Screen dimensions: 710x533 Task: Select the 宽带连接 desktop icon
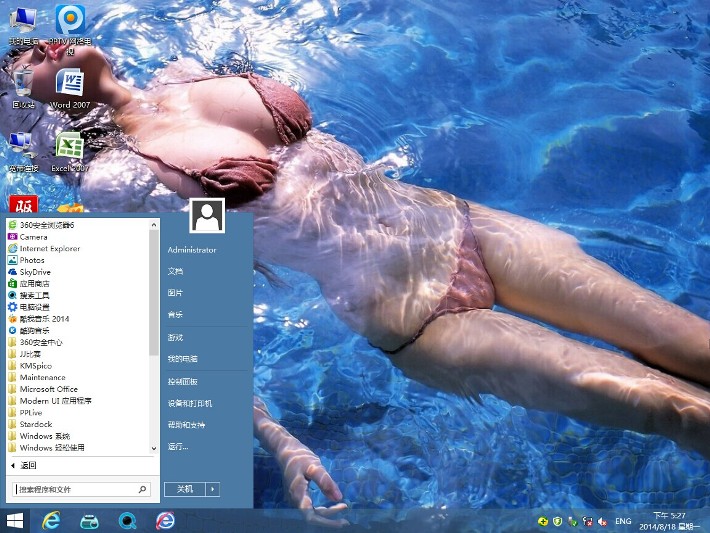pos(23,152)
